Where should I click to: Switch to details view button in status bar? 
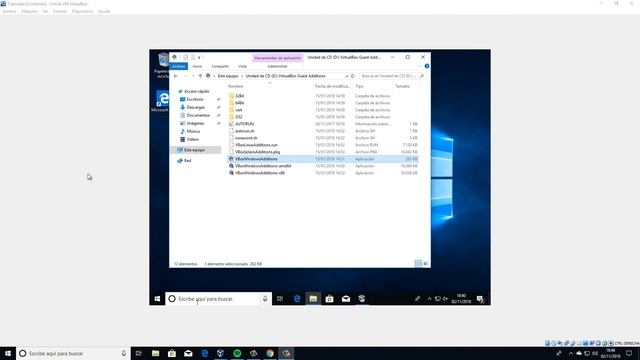[x=418, y=264]
